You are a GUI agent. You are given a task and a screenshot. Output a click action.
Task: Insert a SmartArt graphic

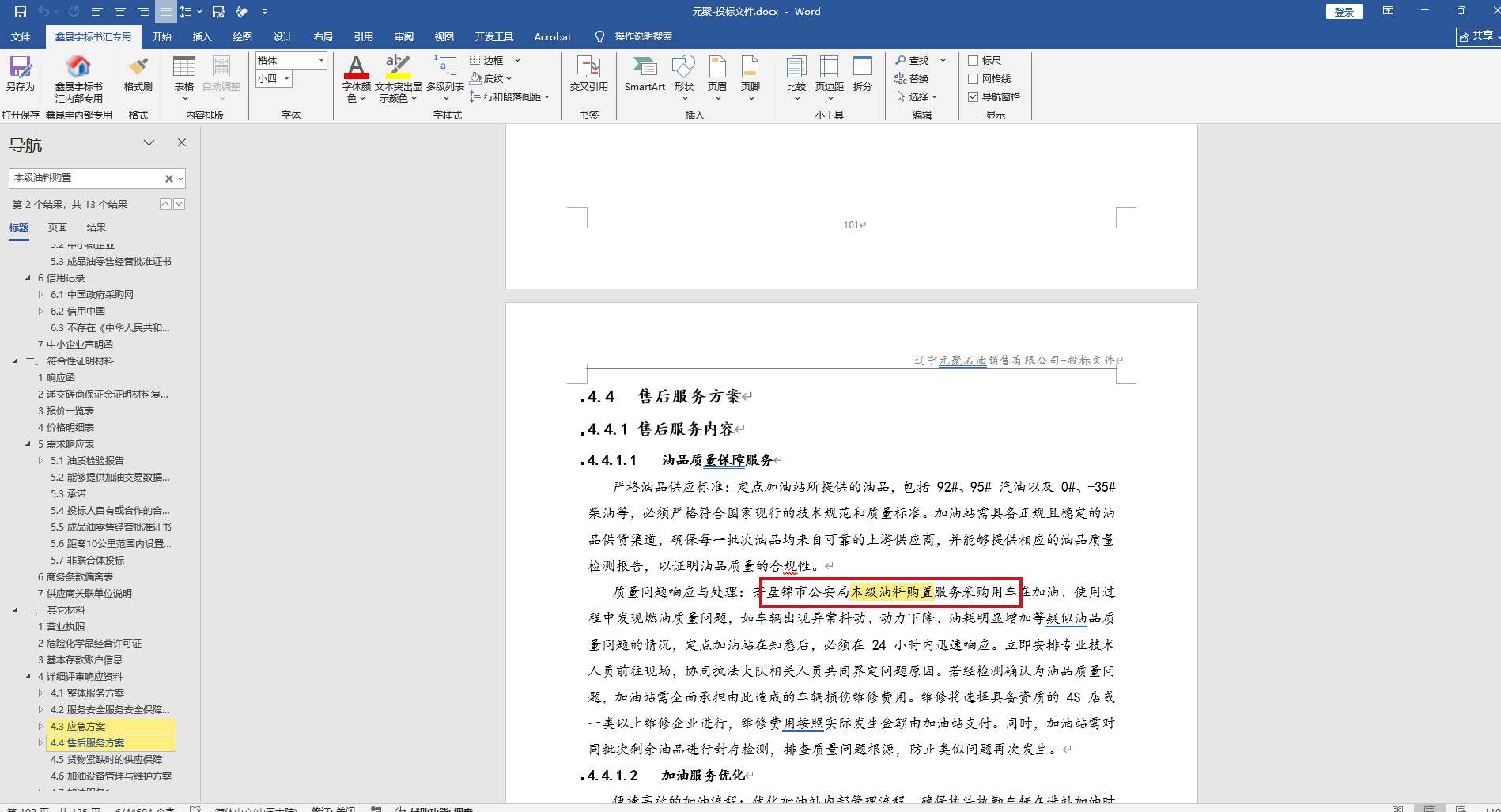pos(645,73)
